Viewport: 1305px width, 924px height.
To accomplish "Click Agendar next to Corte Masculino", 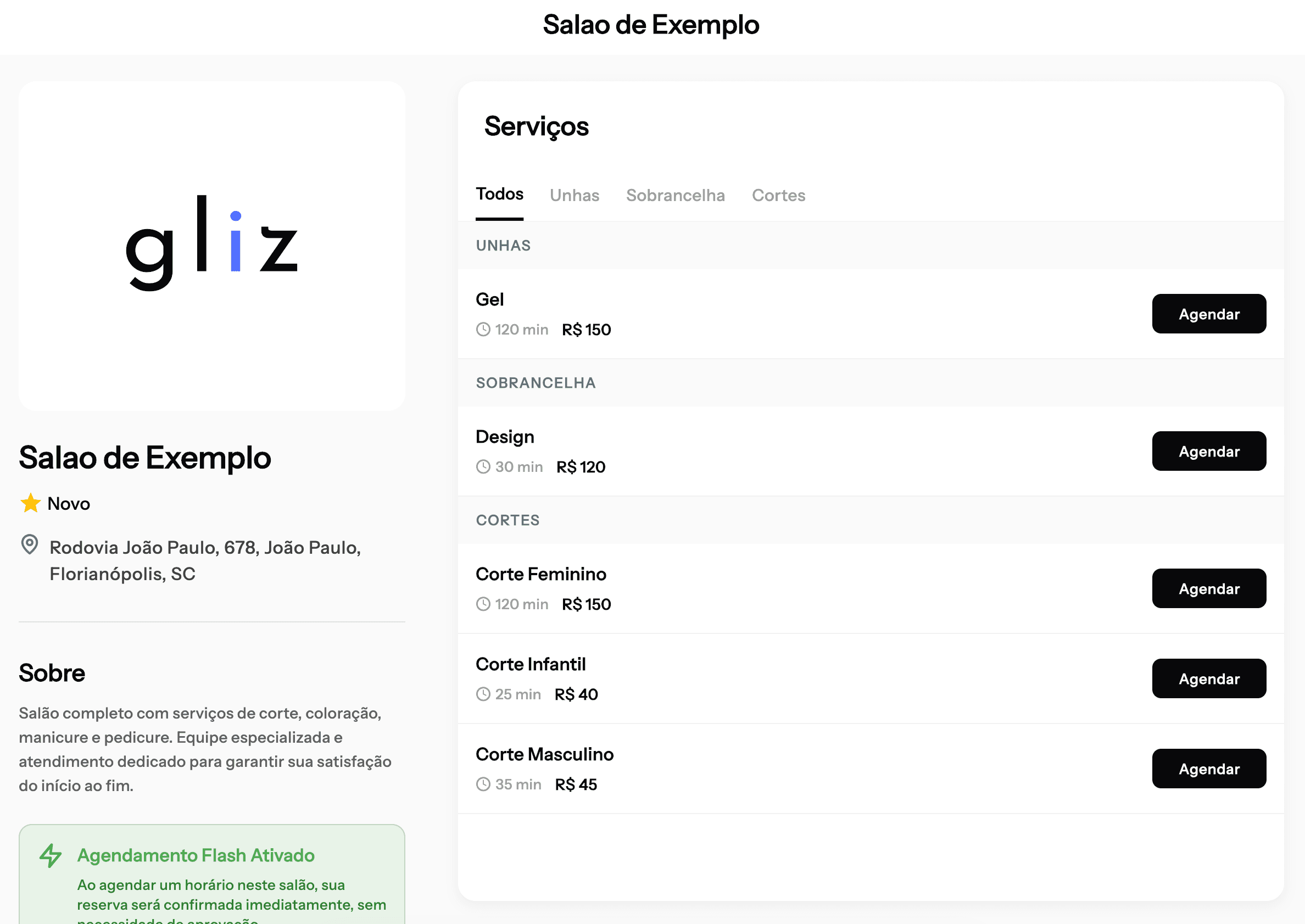I will [x=1209, y=768].
